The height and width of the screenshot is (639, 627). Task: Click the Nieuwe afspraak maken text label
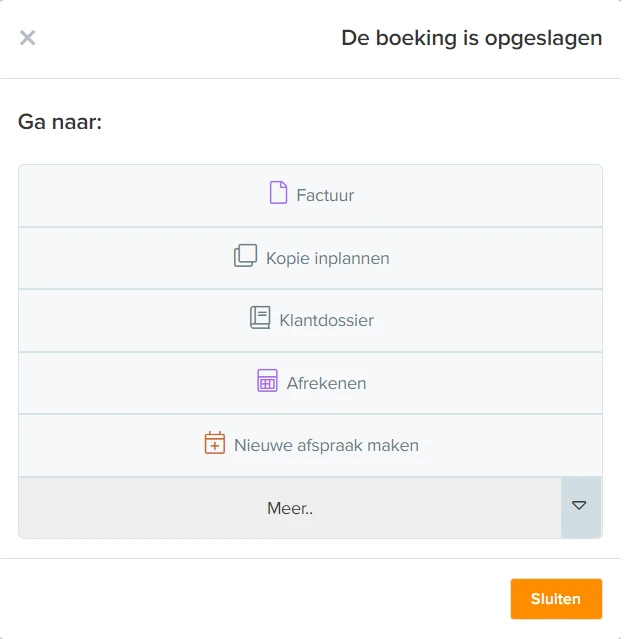326,445
